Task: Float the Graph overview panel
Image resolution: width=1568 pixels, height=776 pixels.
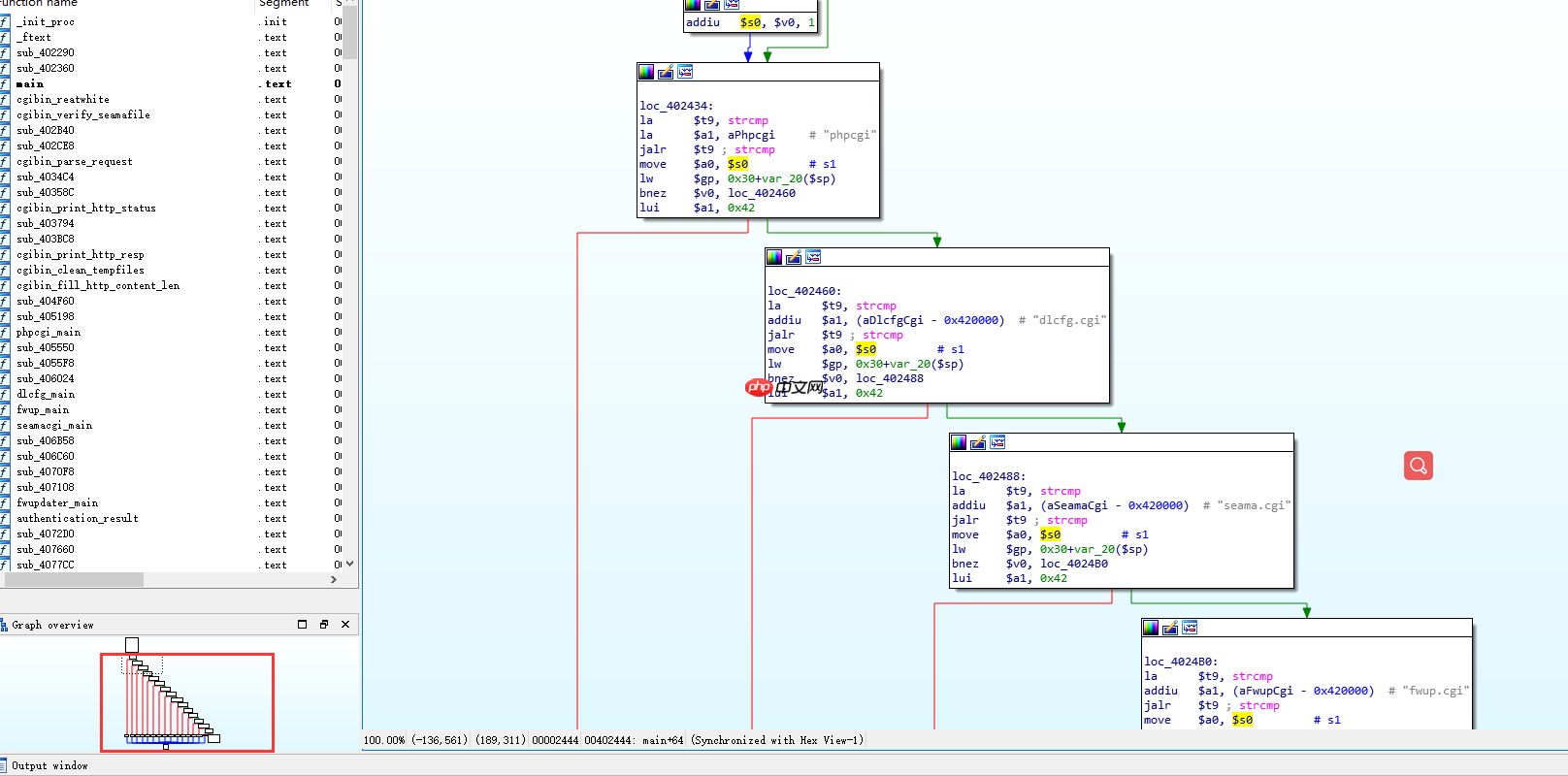Action: 324,625
